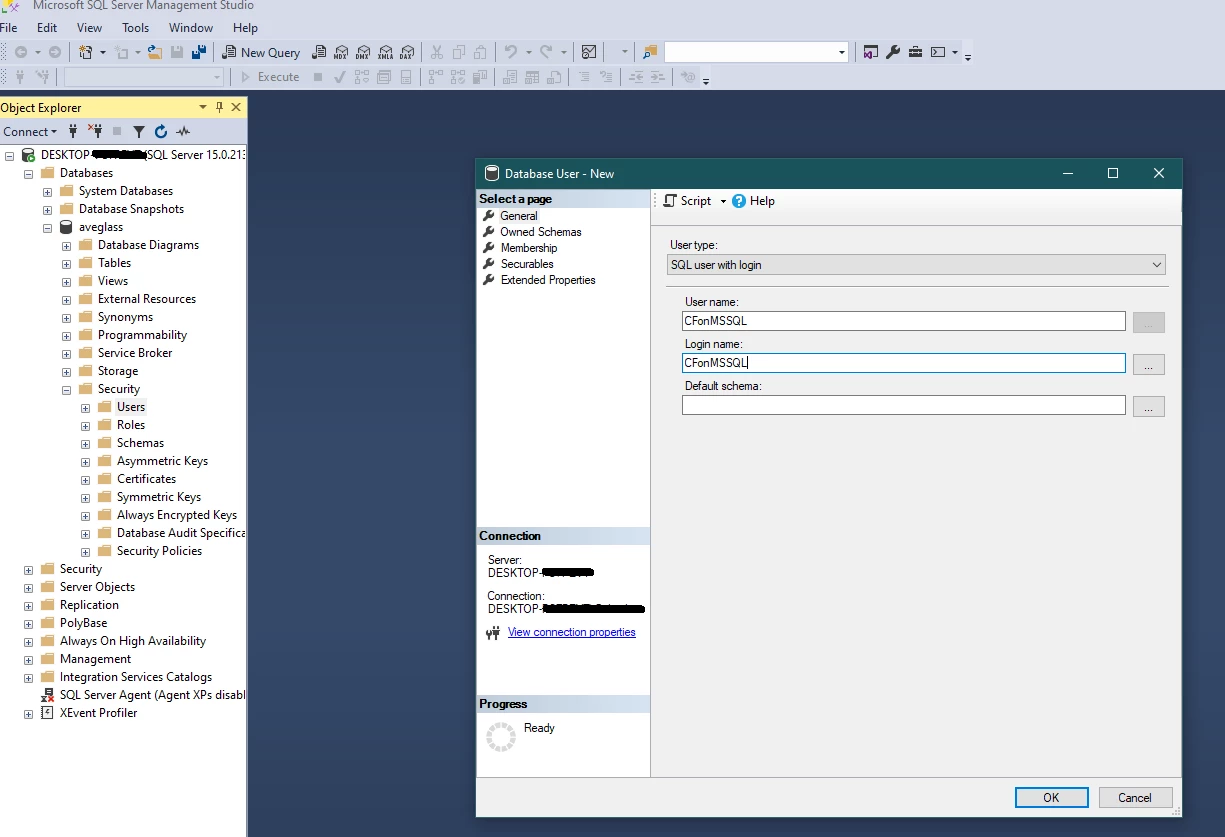Open the Window menu

191,28
